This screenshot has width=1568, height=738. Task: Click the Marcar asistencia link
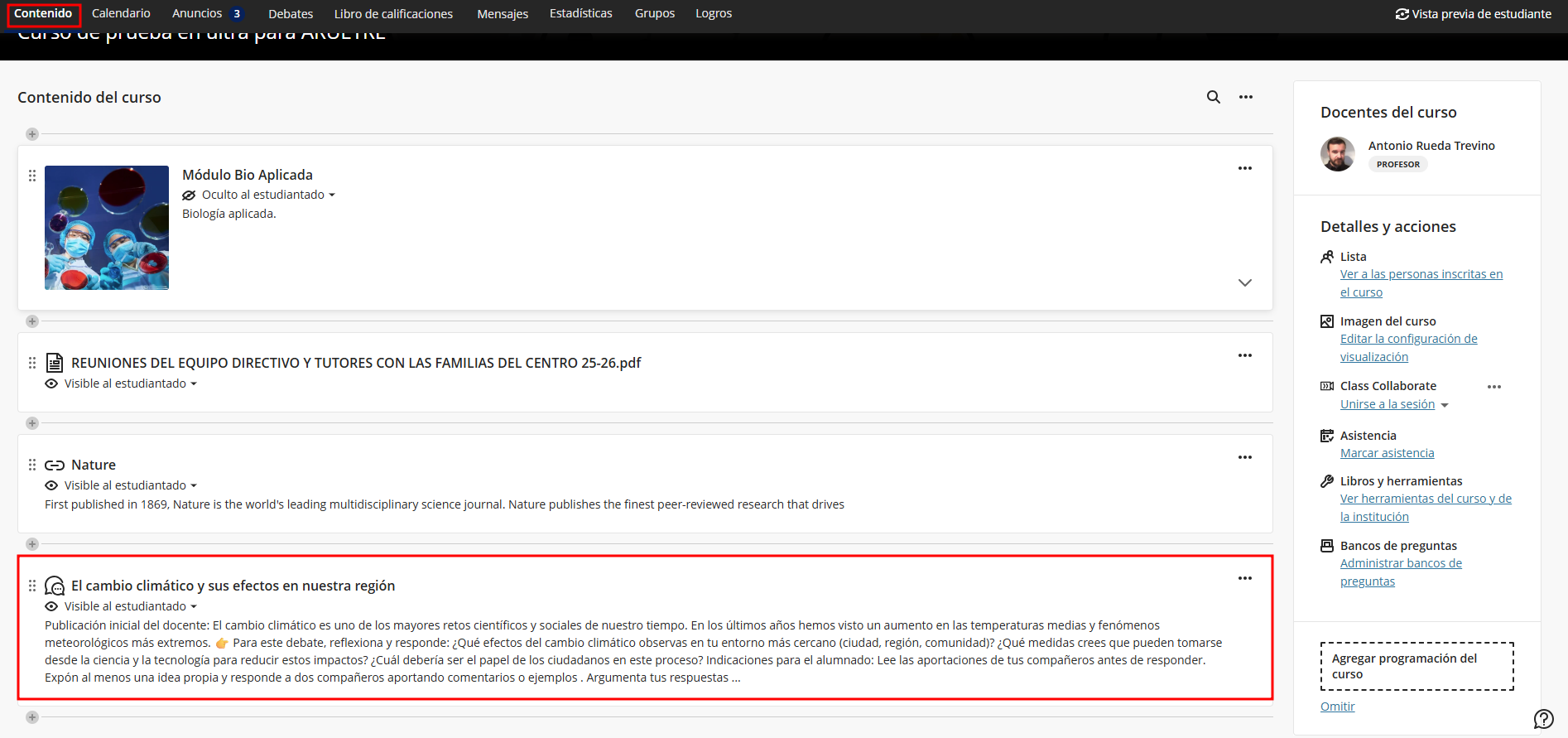coord(1387,453)
